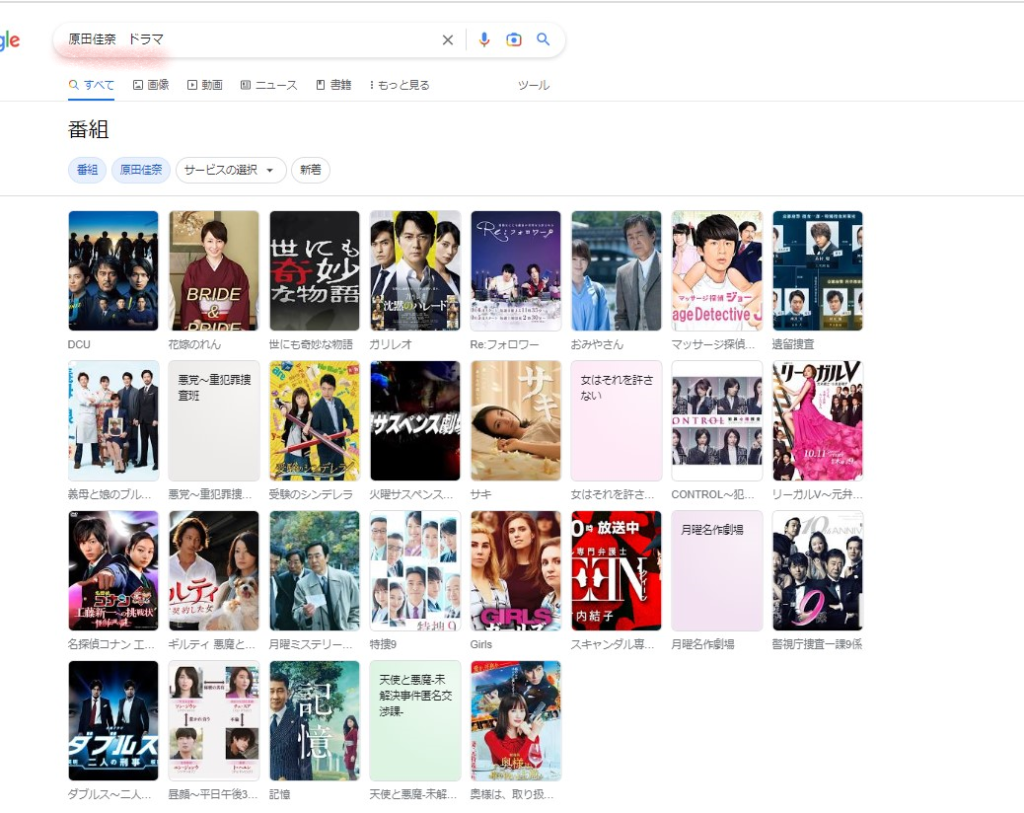Open the ダブルス~二人の刑事 poster
Screen dimensions: 1024x813
(x=114, y=721)
